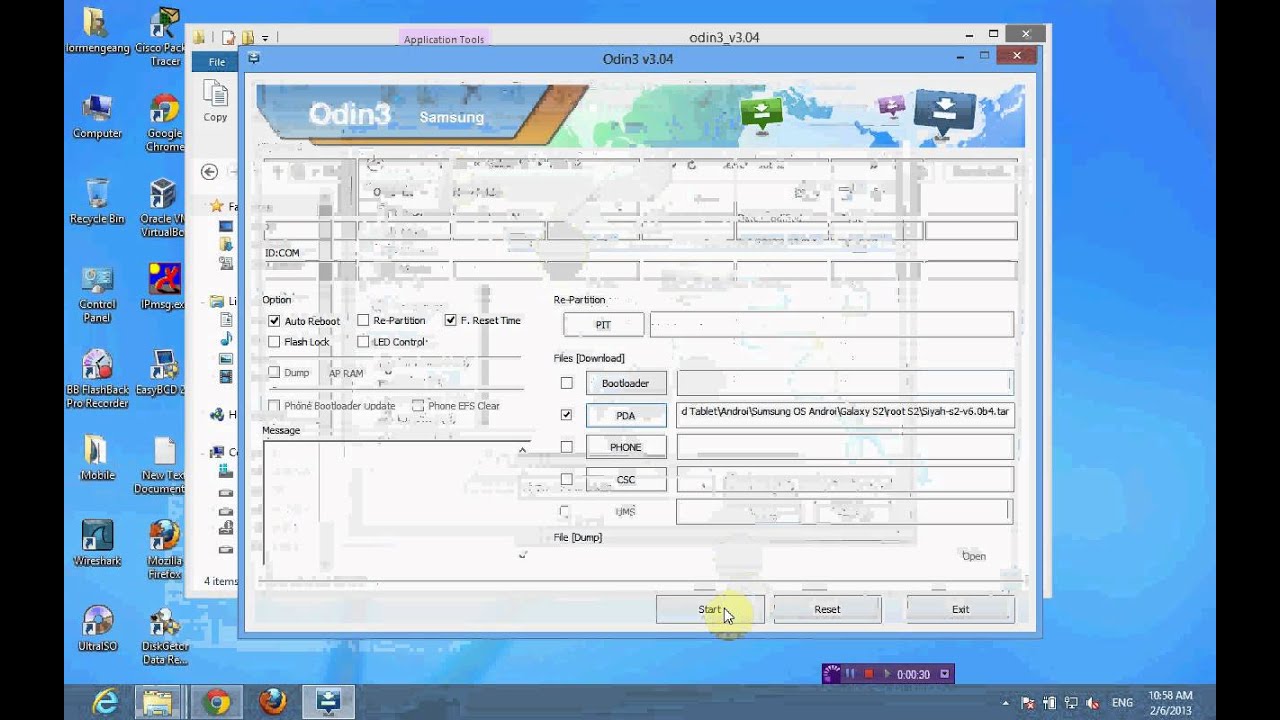The image size is (1280, 720).
Task: Open the iMobile folder on desktop
Action: [97, 458]
